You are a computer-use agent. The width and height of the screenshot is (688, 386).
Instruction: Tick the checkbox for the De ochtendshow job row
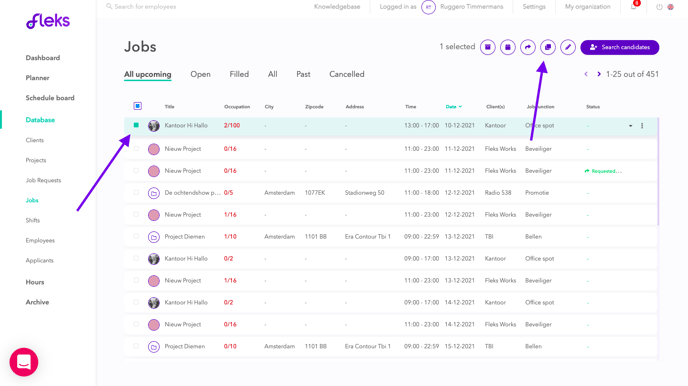click(136, 193)
